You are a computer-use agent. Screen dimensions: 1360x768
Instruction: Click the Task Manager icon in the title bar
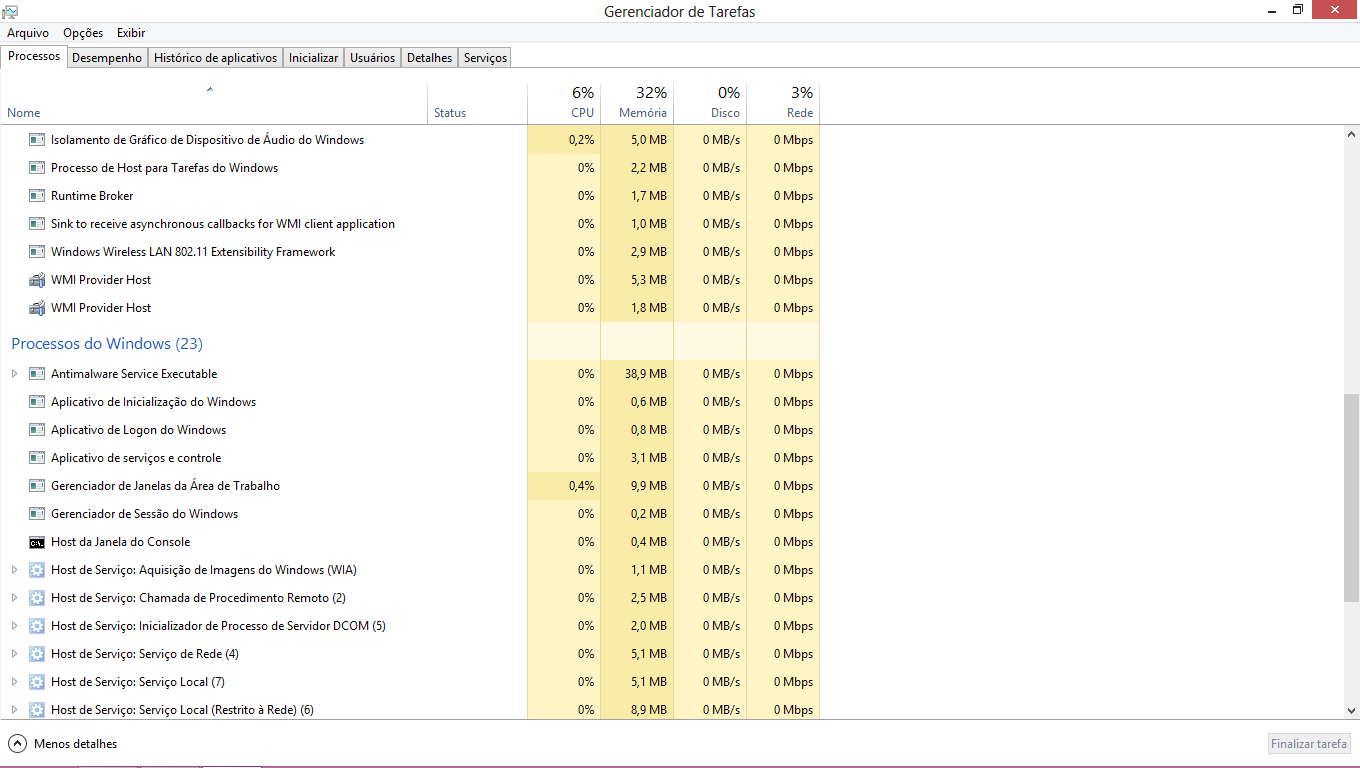coord(10,11)
